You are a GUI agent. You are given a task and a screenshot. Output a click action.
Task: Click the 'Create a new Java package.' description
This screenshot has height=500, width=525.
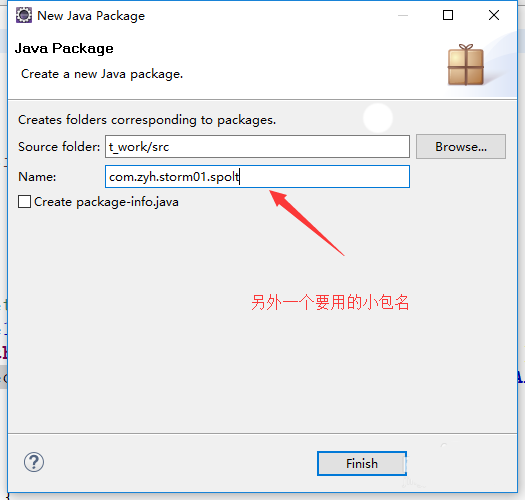(102, 74)
